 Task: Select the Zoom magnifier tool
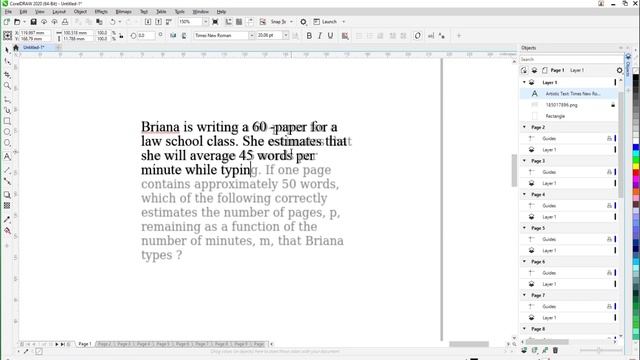7,86
